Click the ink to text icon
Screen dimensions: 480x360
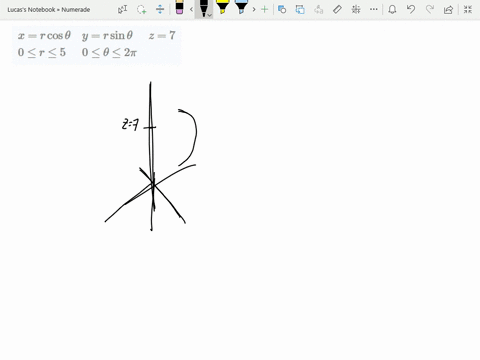tap(319, 9)
